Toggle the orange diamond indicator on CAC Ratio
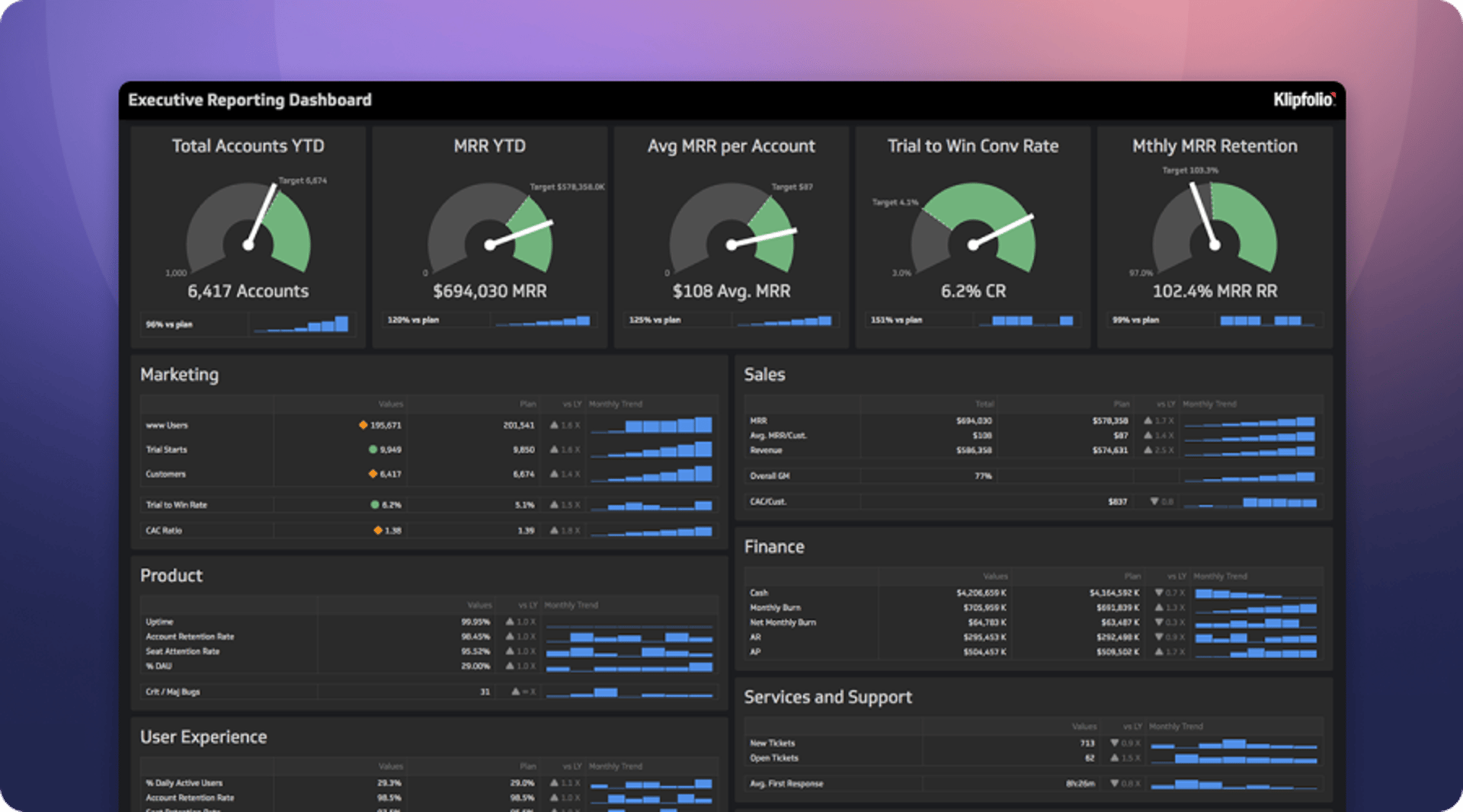This screenshot has height=812, width=1463. [379, 530]
